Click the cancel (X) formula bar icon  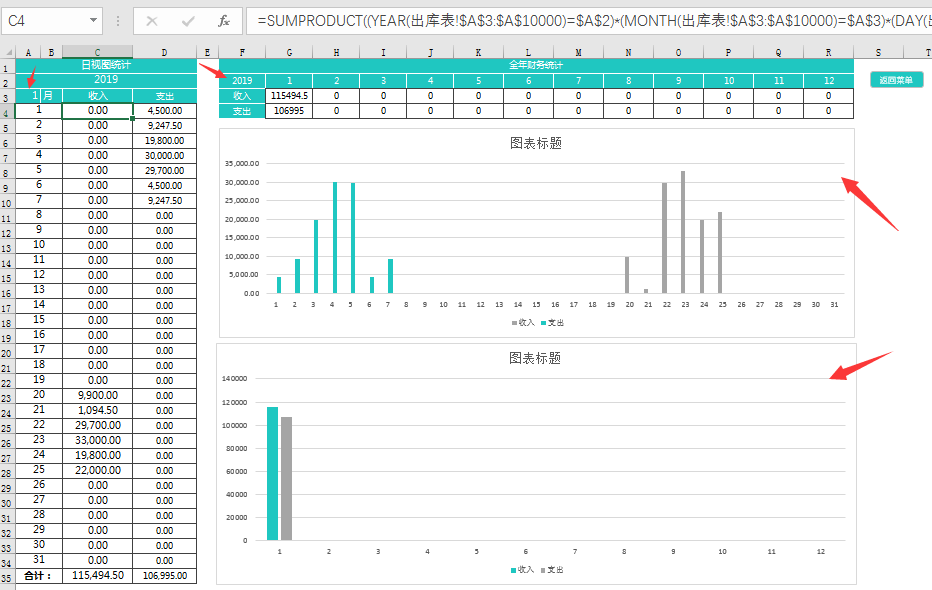[x=152, y=21]
